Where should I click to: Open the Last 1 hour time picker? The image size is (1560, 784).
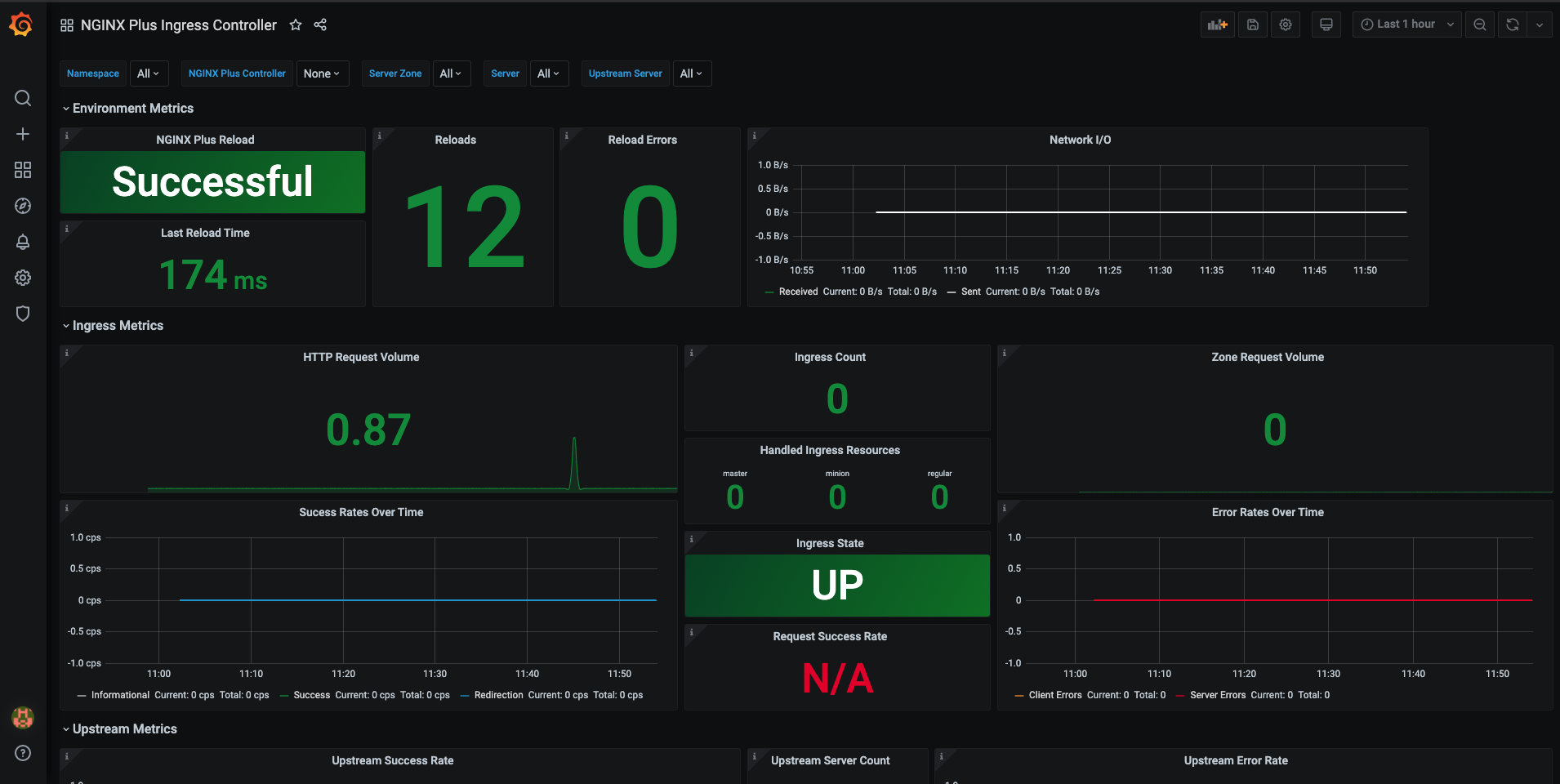[1406, 24]
